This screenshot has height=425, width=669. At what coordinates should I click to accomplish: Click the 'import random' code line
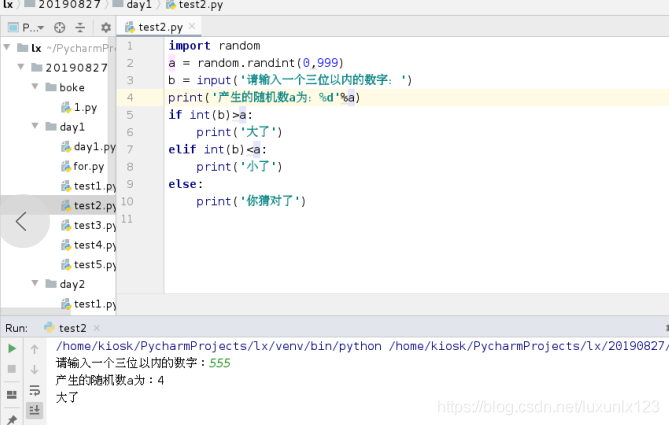click(x=214, y=45)
